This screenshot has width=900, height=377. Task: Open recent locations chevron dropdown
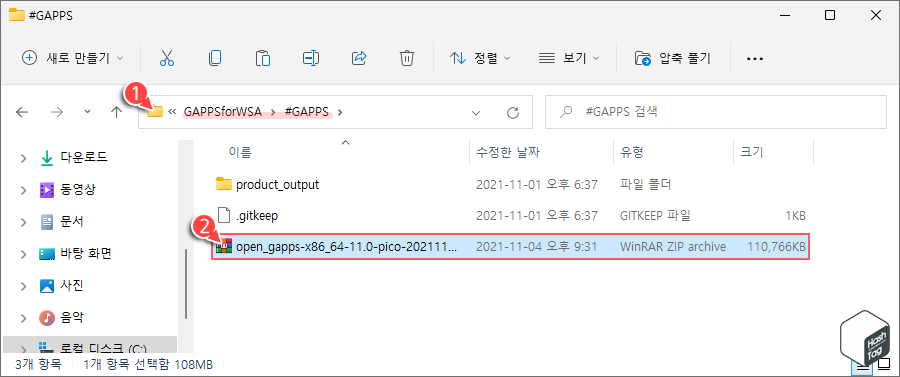pyautogui.click(x=87, y=112)
